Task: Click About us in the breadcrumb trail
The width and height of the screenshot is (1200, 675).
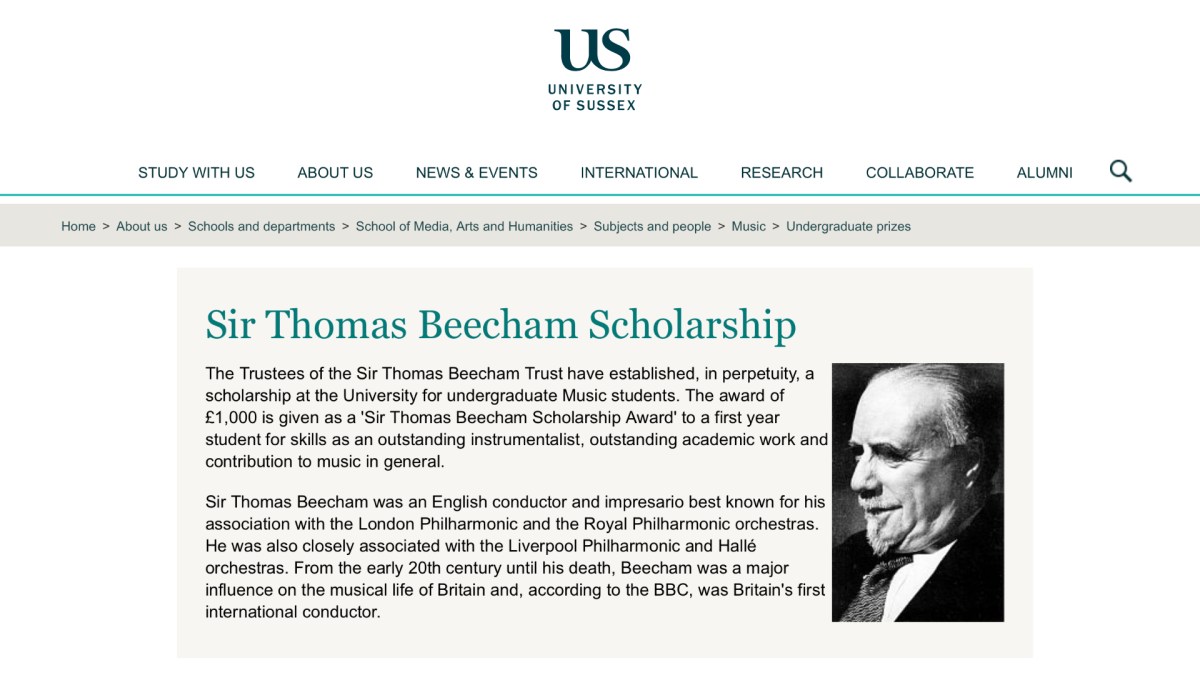Action: tap(141, 226)
